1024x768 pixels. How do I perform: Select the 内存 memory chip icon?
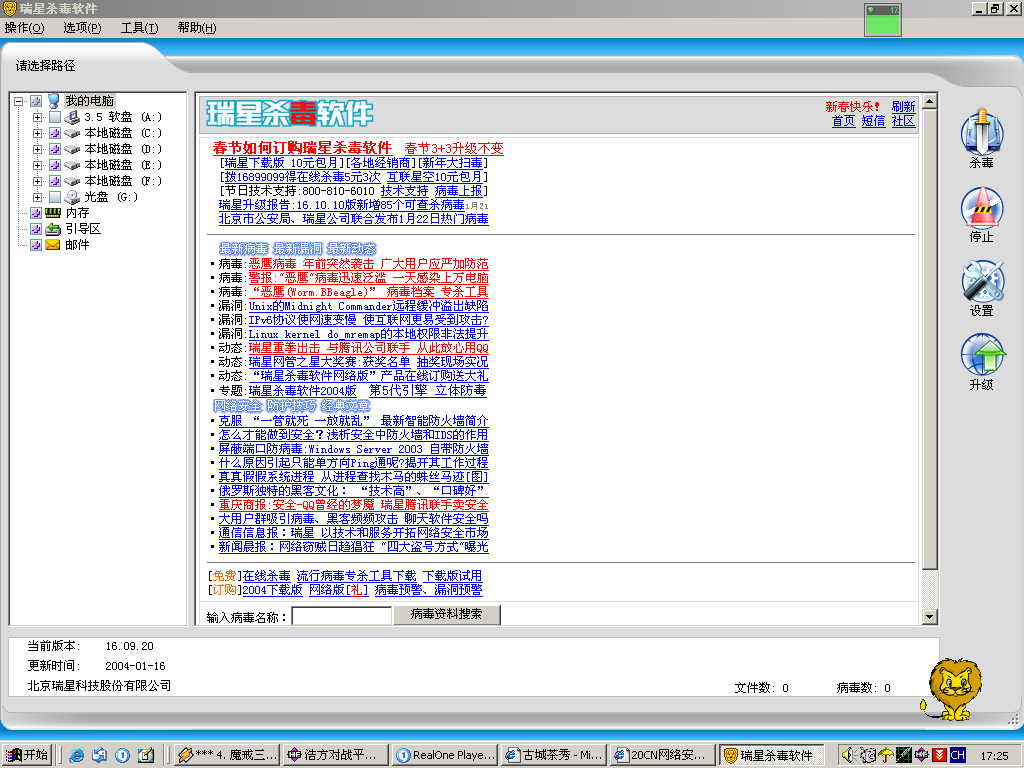[53, 213]
